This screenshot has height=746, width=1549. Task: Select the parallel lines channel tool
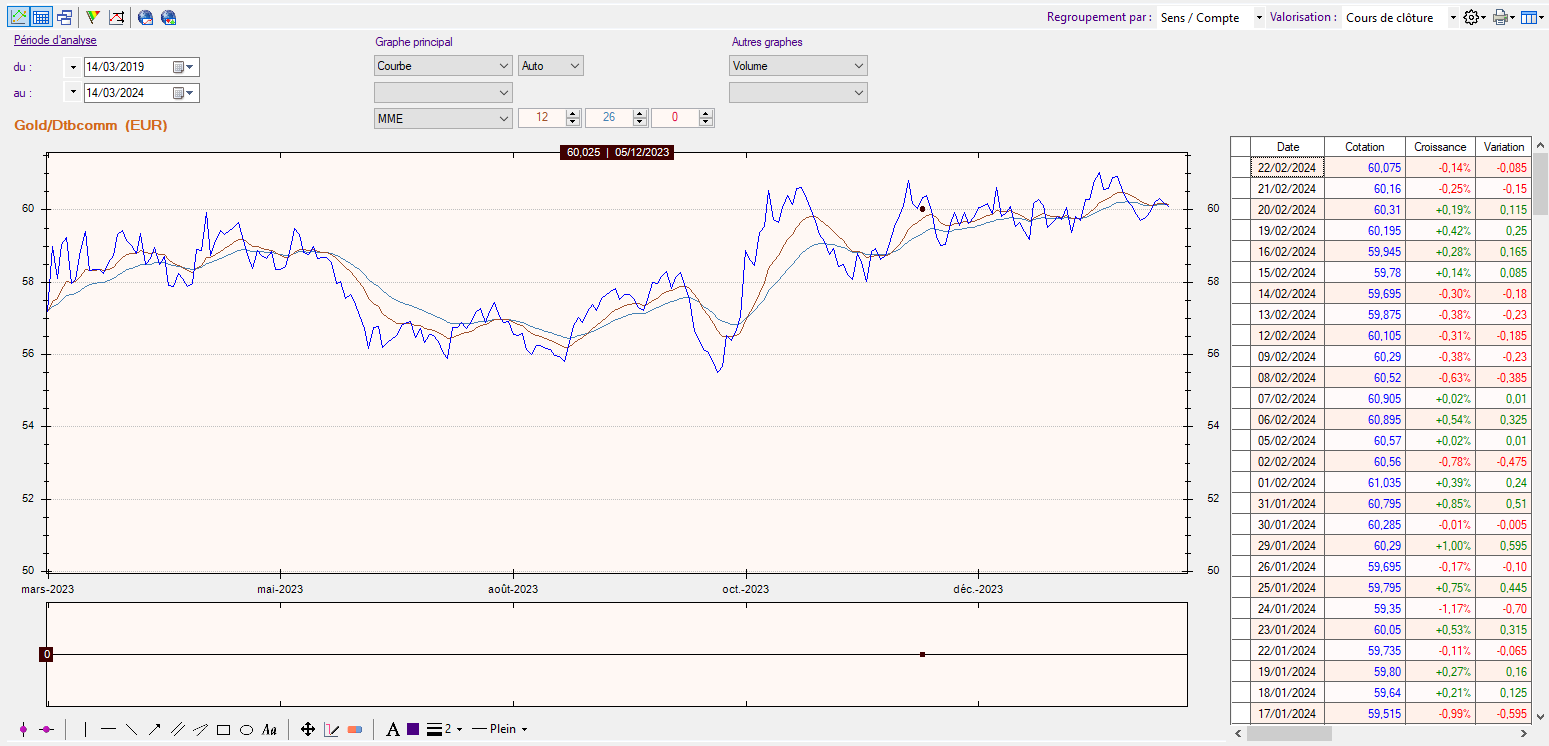pyautogui.click(x=177, y=730)
